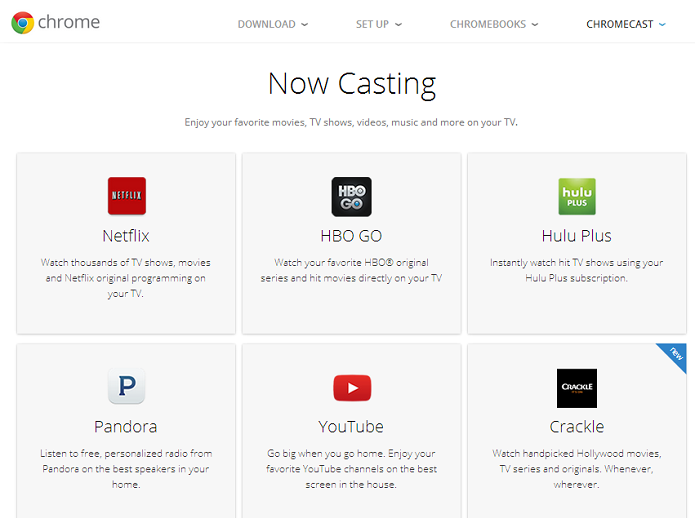
Task: Expand the Chromecast menu arrow
Action: tap(662, 24)
